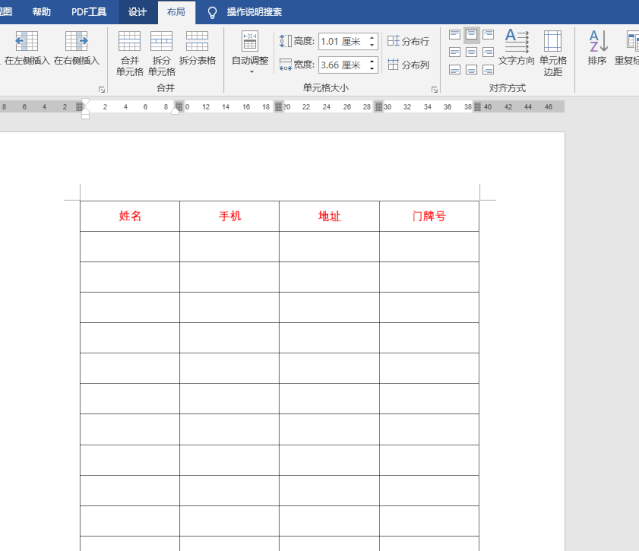Open the AutoFit (自动调整) dropdown
Screen dimensions: 639x551
point(250,52)
